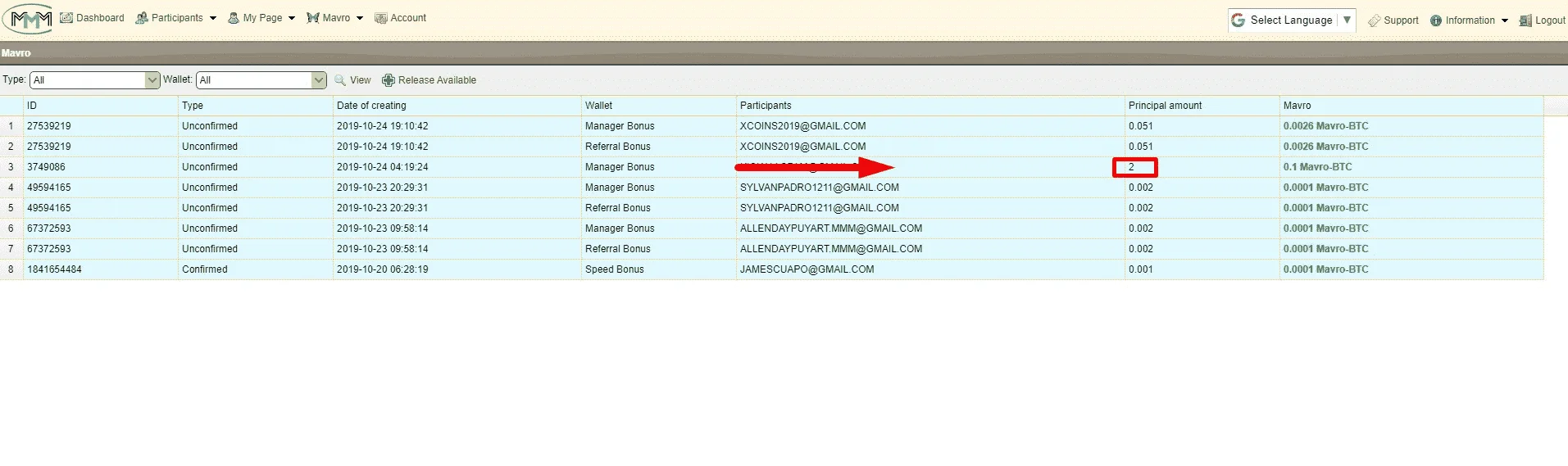Sort by the ID column header
Screen dimensions: 1568x466
[101, 106]
